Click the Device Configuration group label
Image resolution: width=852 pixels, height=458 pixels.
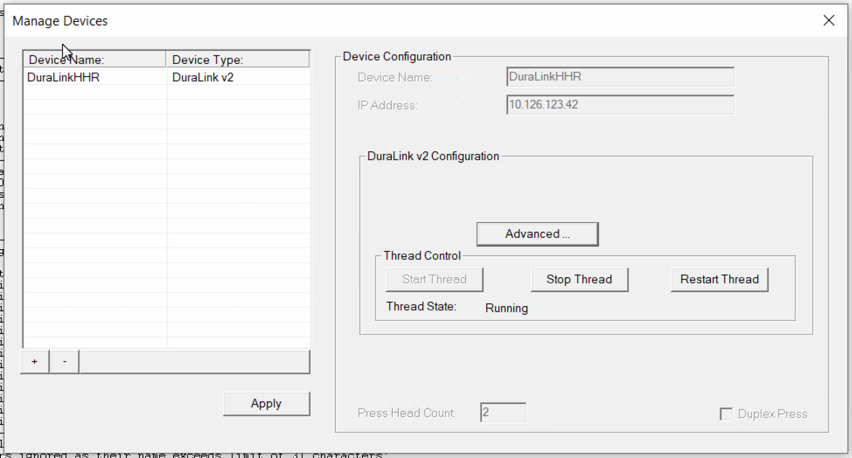397,57
